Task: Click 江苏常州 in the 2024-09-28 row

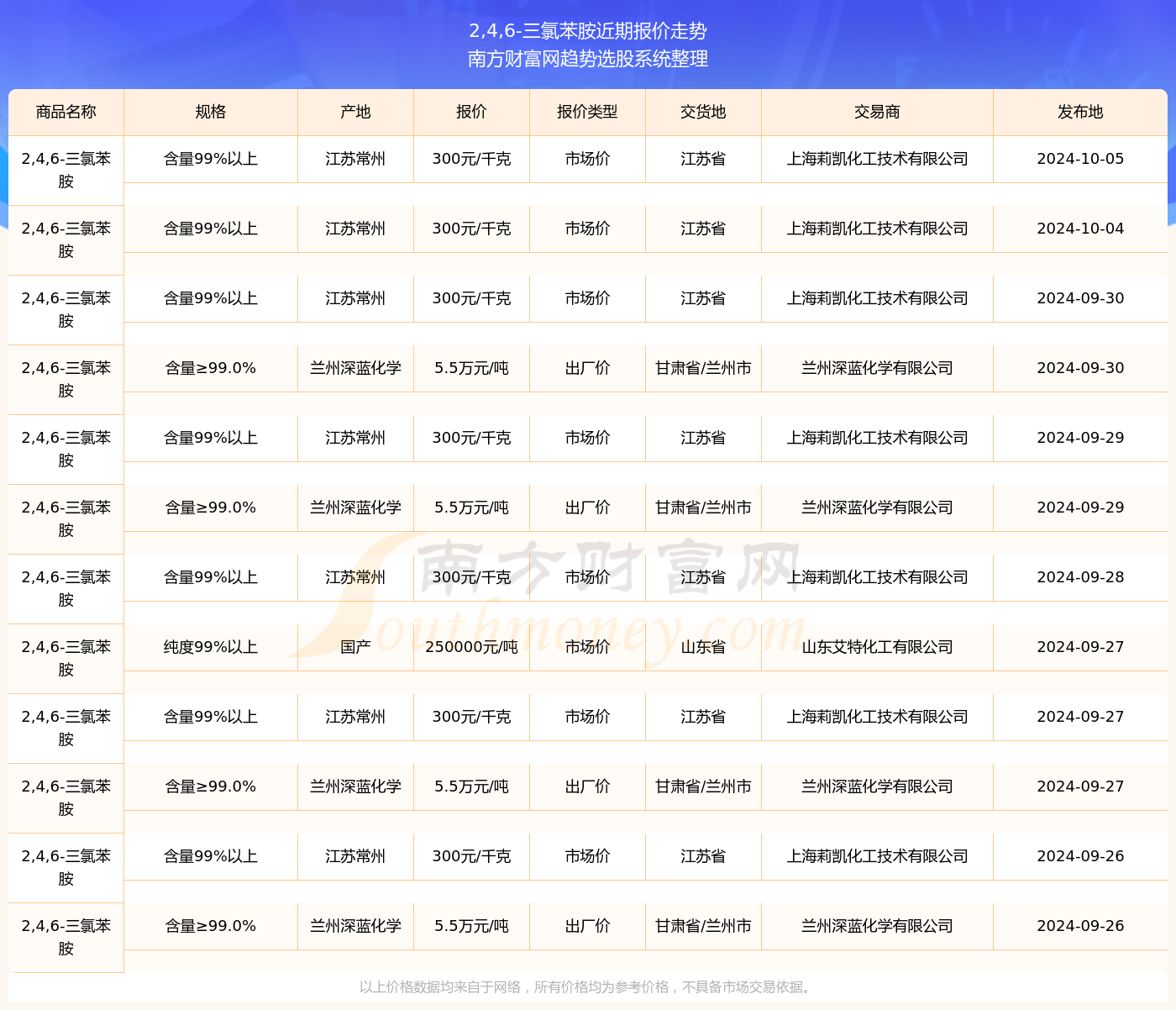Action: click(356, 577)
